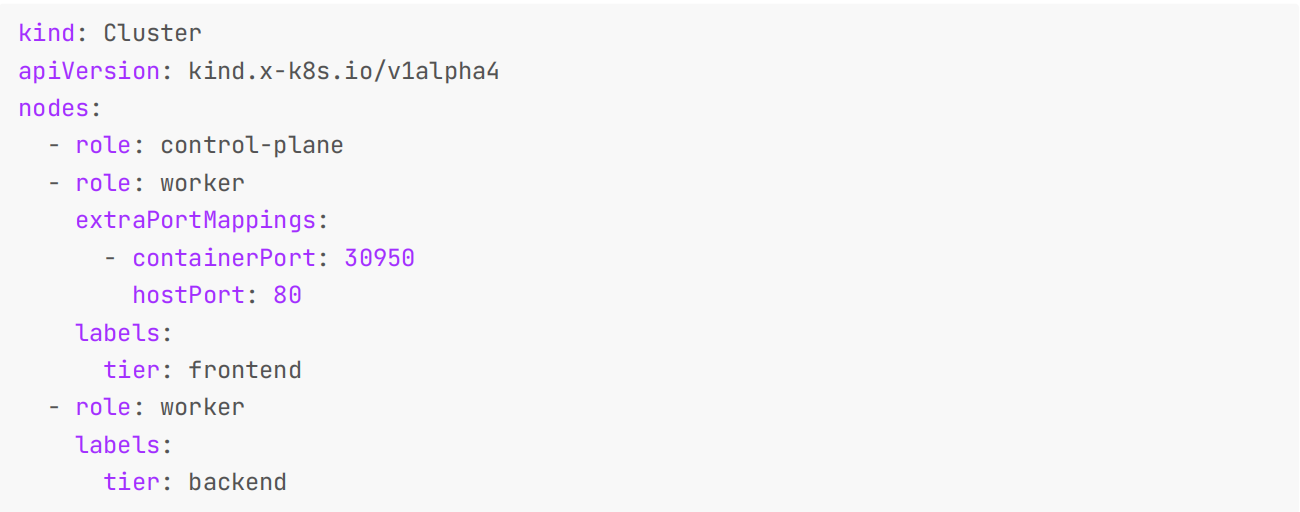Click worker on the line above extraPortMappings
This screenshot has height=512, width=1300.
point(202,183)
